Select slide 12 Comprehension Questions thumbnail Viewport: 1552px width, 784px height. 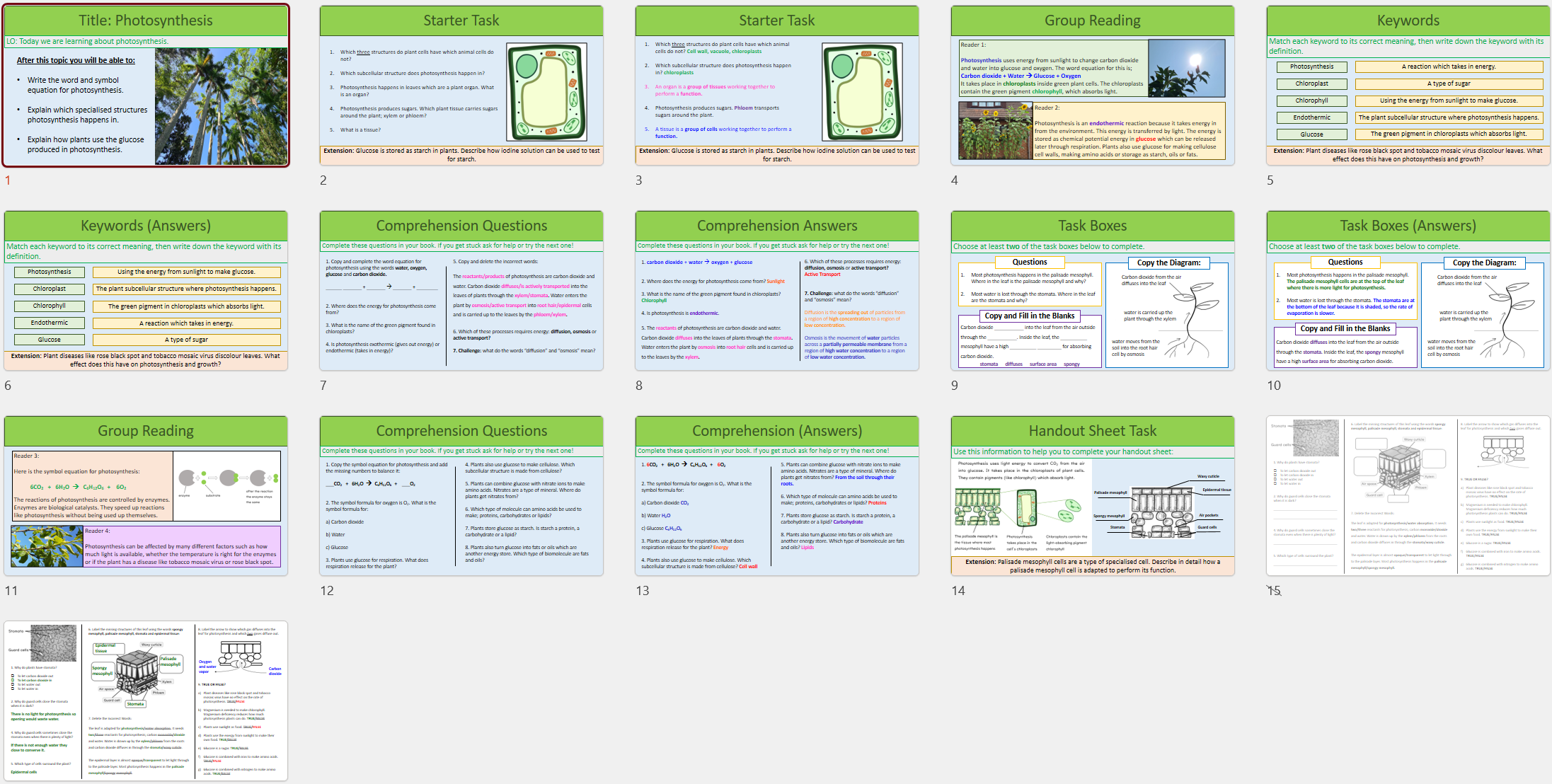[x=461, y=496]
